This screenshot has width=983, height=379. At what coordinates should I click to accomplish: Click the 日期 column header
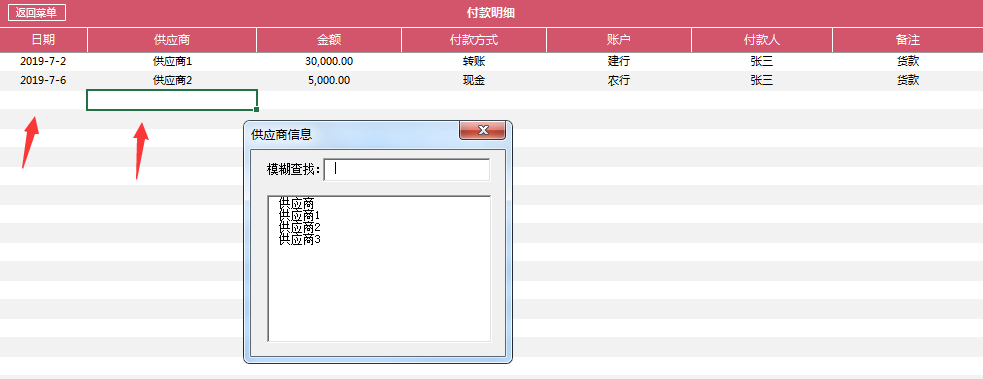(43, 40)
